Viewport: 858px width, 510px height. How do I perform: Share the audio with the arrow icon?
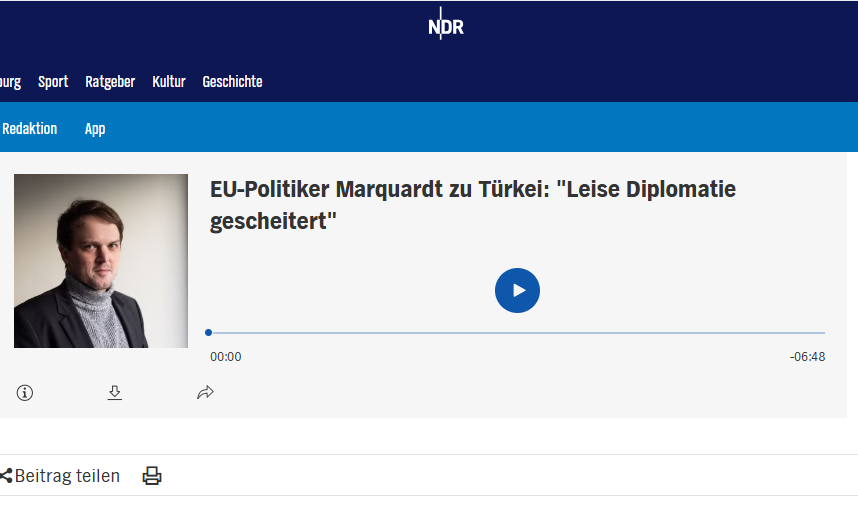[x=205, y=393]
